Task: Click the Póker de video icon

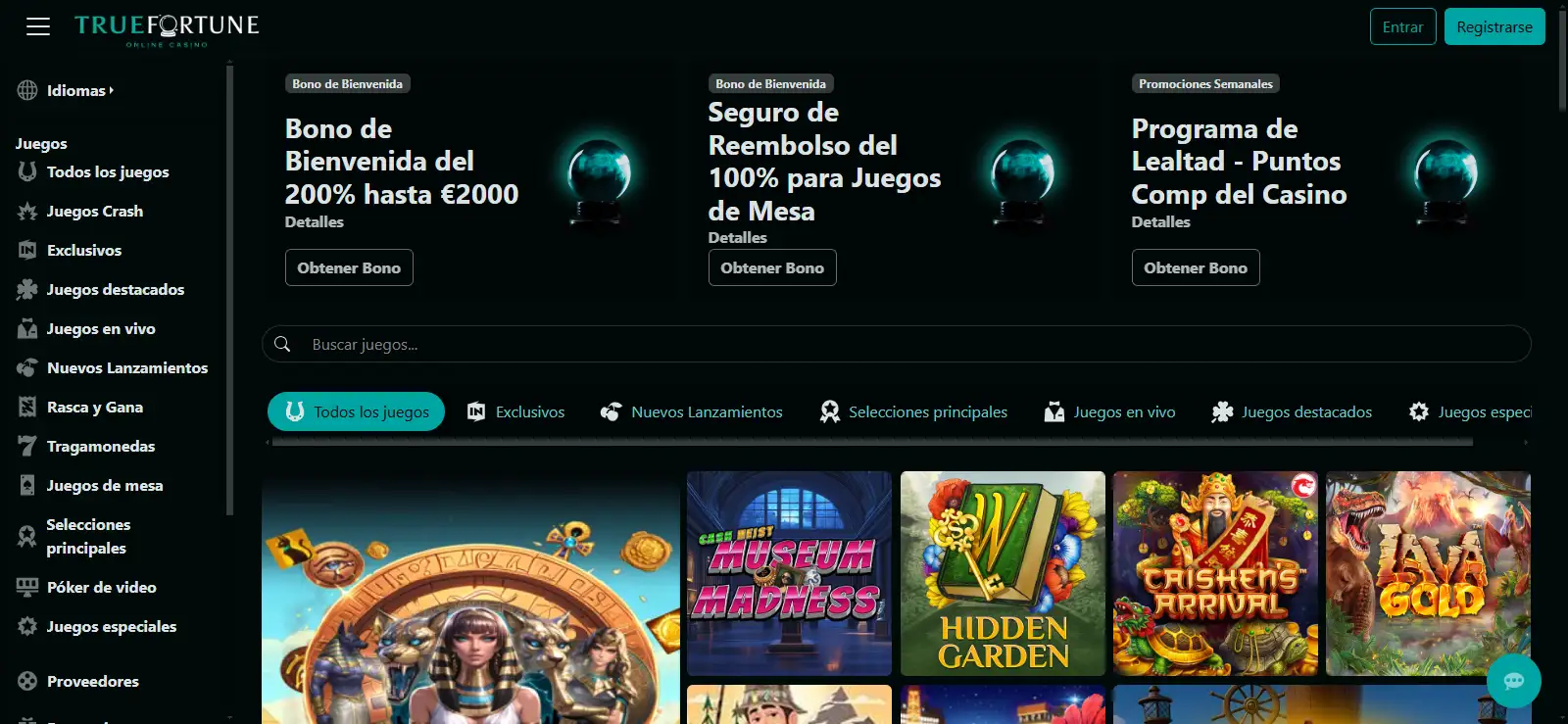Action: [27, 587]
